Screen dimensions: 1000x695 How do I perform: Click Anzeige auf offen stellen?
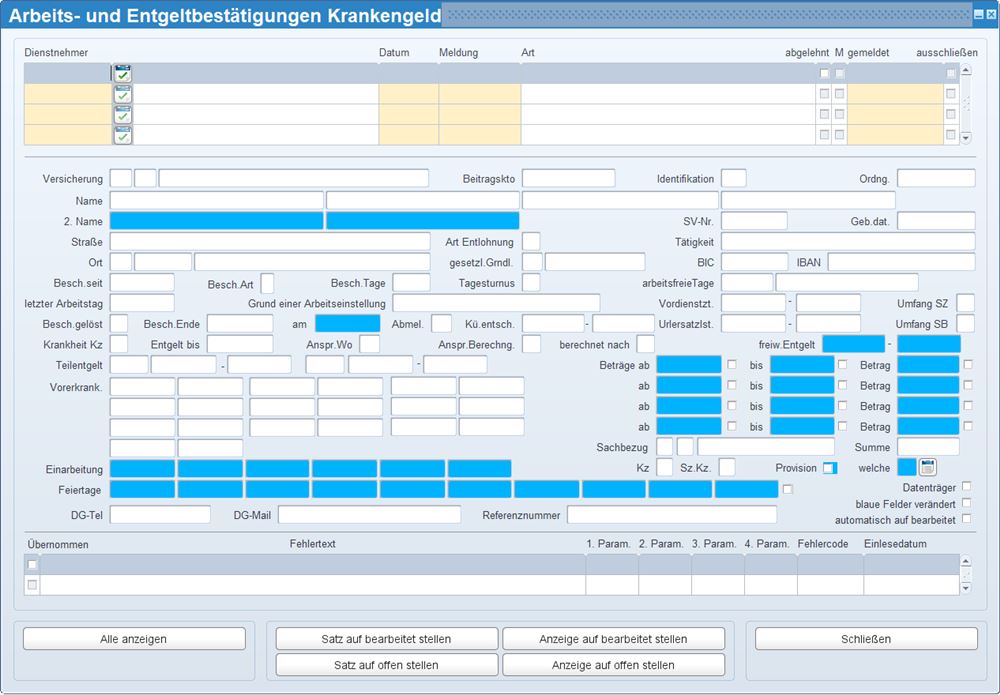tap(614, 665)
